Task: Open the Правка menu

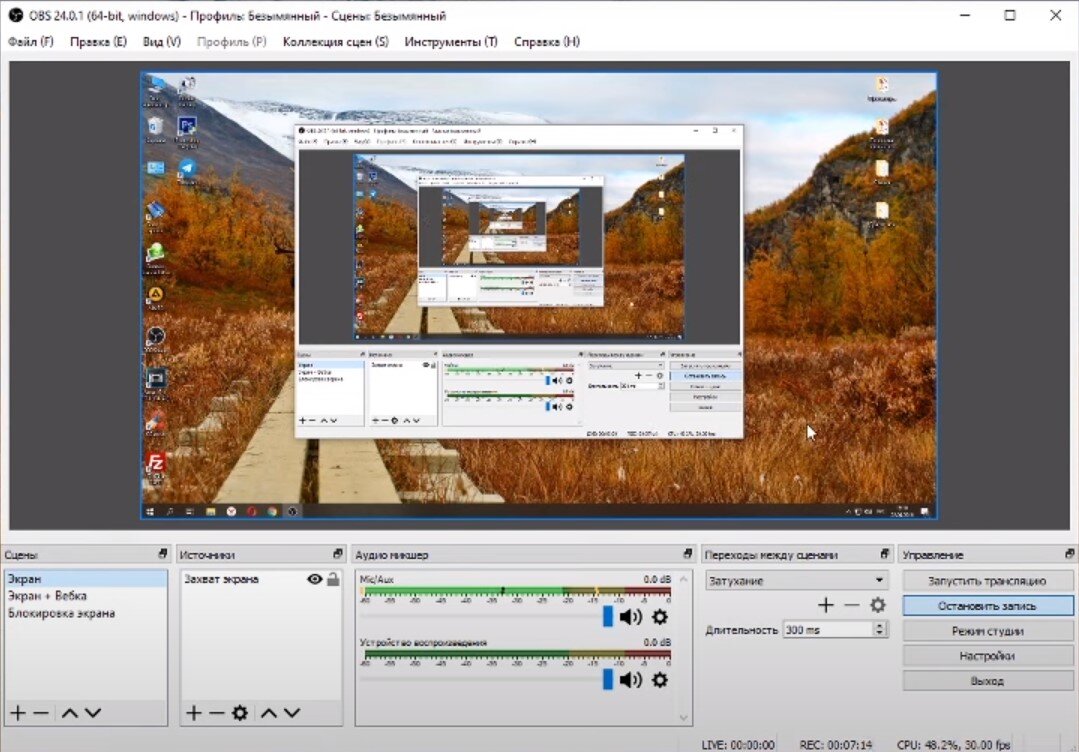Action: coord(98,41)
